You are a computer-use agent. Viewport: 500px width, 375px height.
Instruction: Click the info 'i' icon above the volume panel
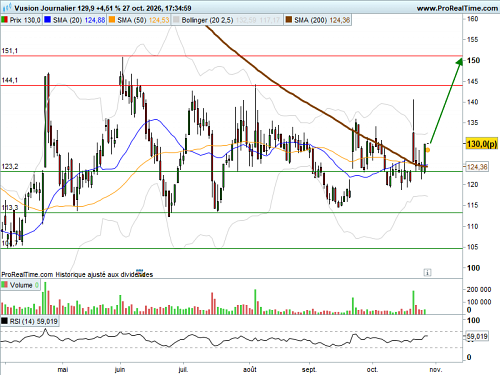pos(427,272)
